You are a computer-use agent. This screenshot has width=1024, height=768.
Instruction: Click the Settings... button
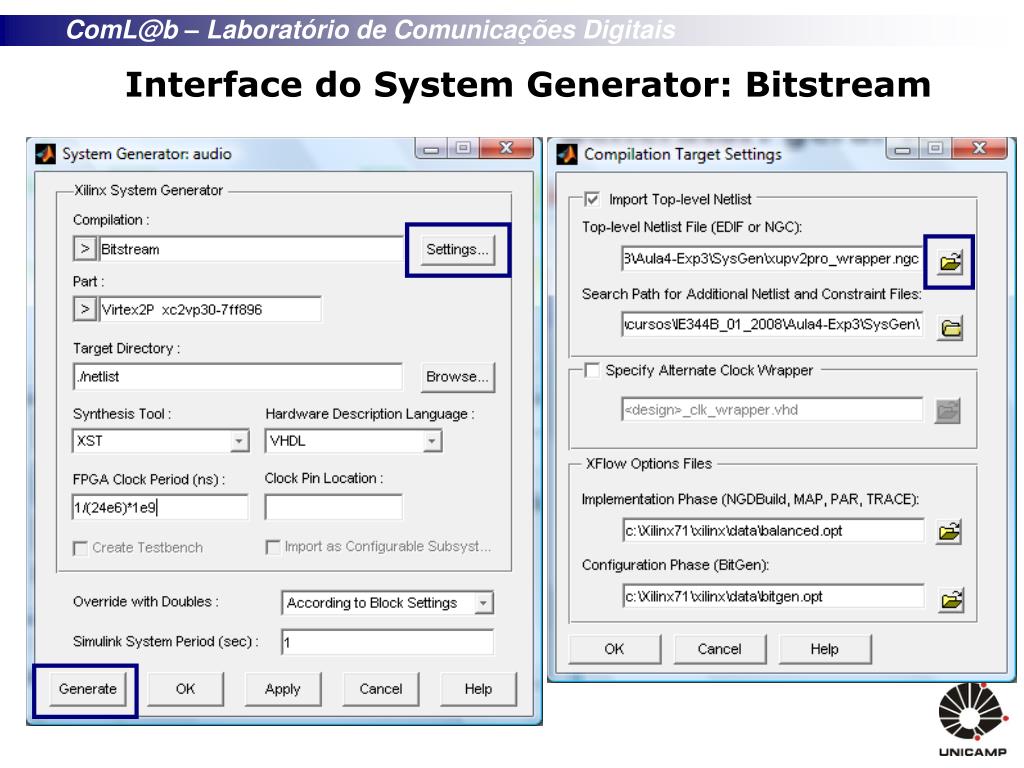[457, 249]
